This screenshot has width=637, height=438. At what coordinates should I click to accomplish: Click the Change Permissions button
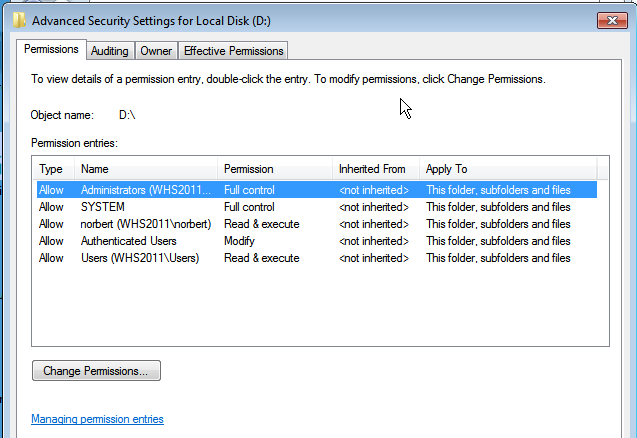point(96,371)
